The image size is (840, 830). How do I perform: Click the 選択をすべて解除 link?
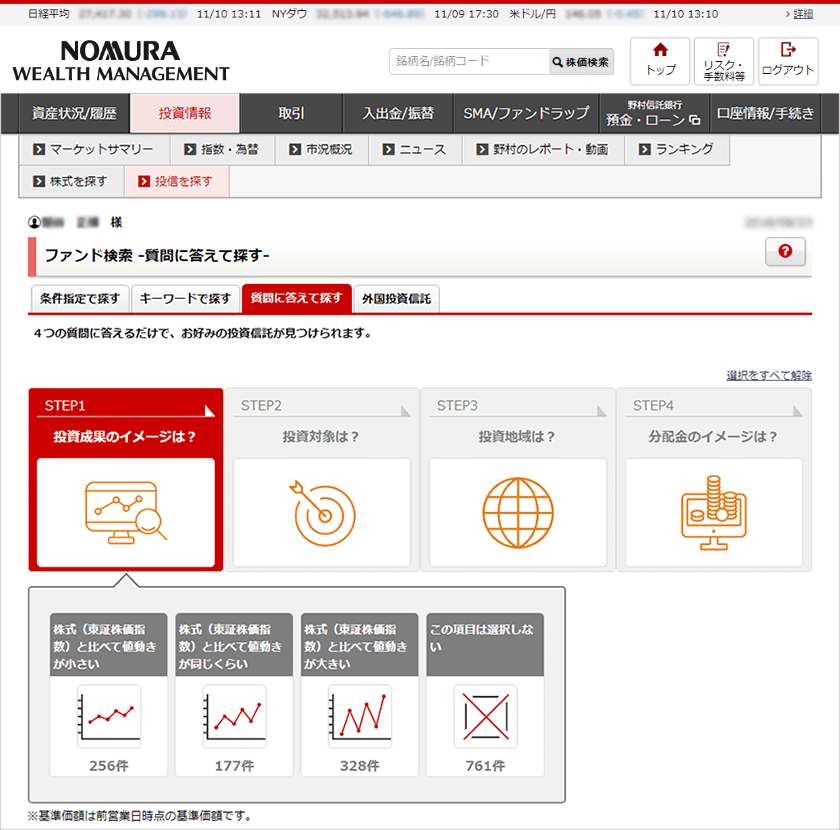pos(768,376)
